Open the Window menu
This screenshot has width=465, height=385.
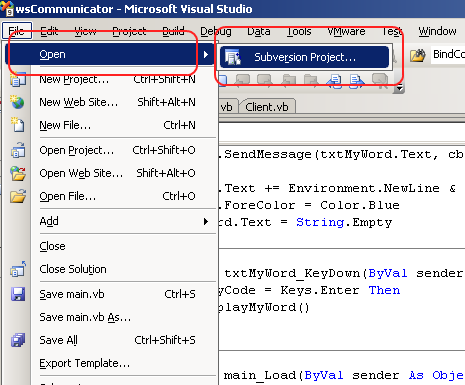click(x=437, y=31)
